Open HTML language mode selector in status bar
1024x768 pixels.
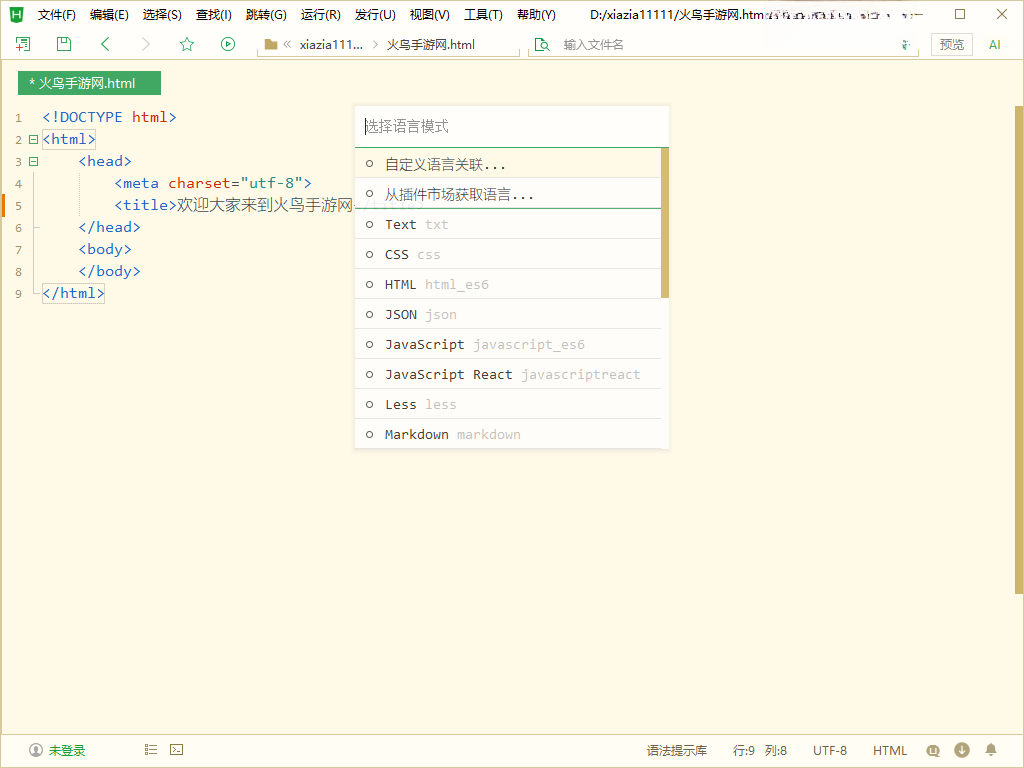889,750
